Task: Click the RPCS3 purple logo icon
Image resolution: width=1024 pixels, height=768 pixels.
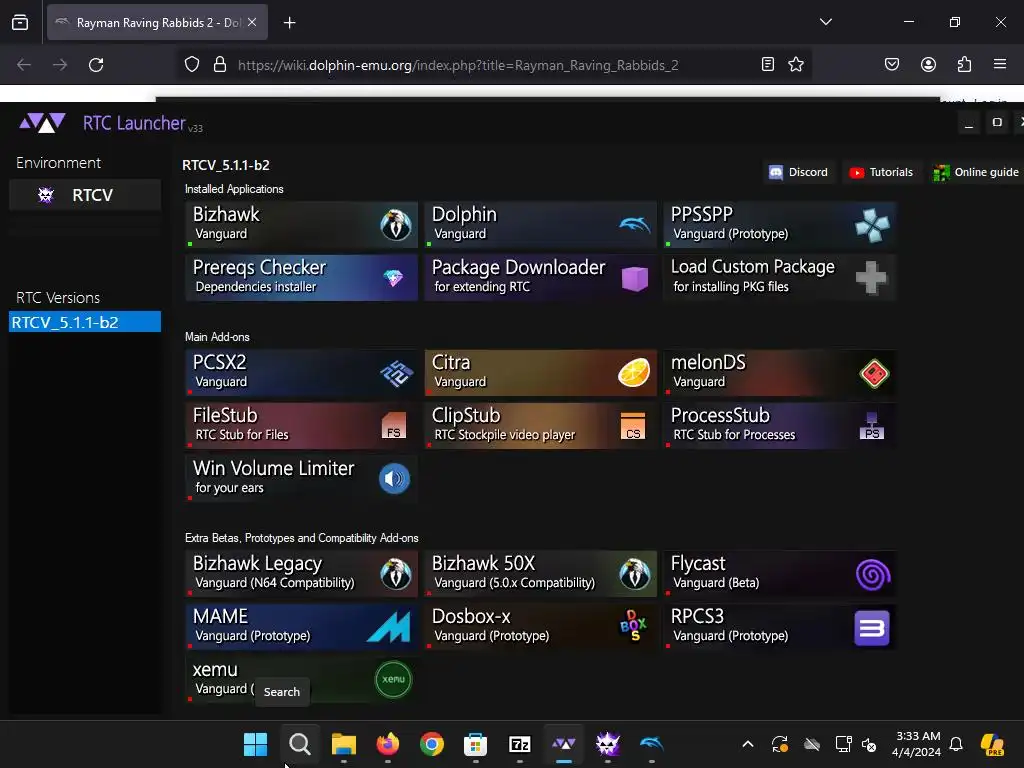Action: click(x=872, y=628)
